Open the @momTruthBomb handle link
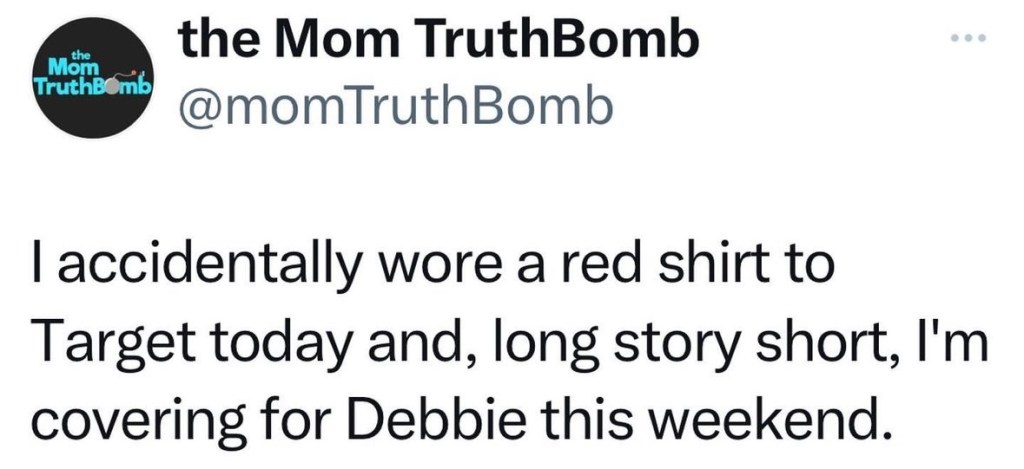This screenshot has height=469, width=1024. pyautogui.click(x=393, y=107)
